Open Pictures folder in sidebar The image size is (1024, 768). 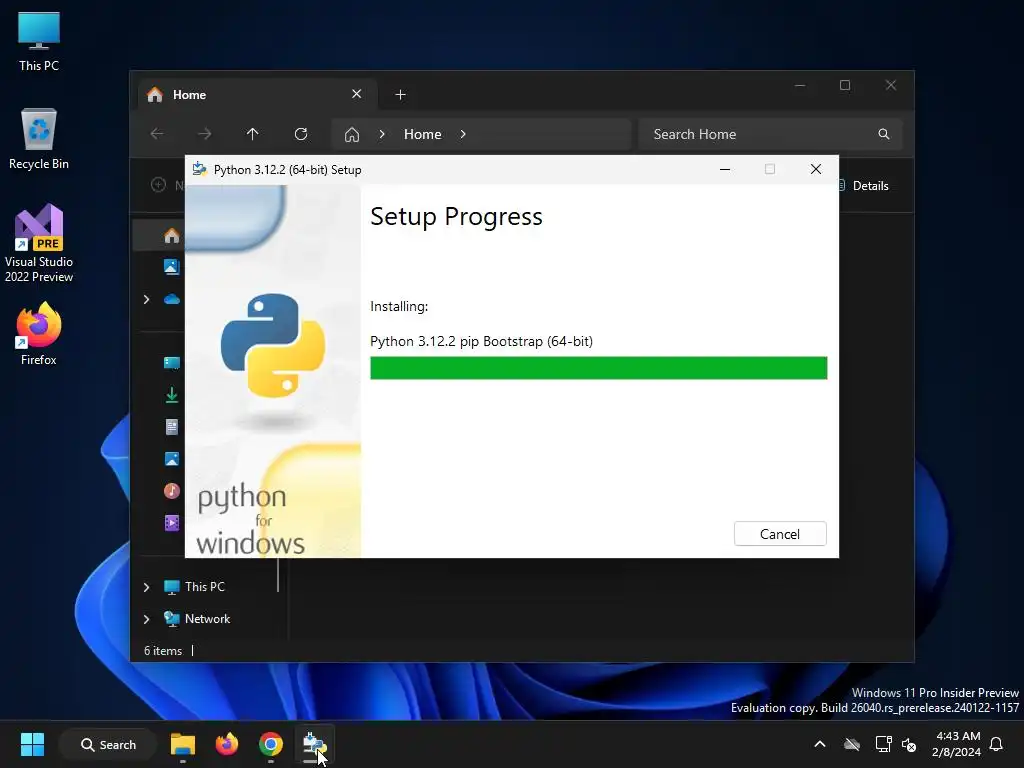[172, 459]
